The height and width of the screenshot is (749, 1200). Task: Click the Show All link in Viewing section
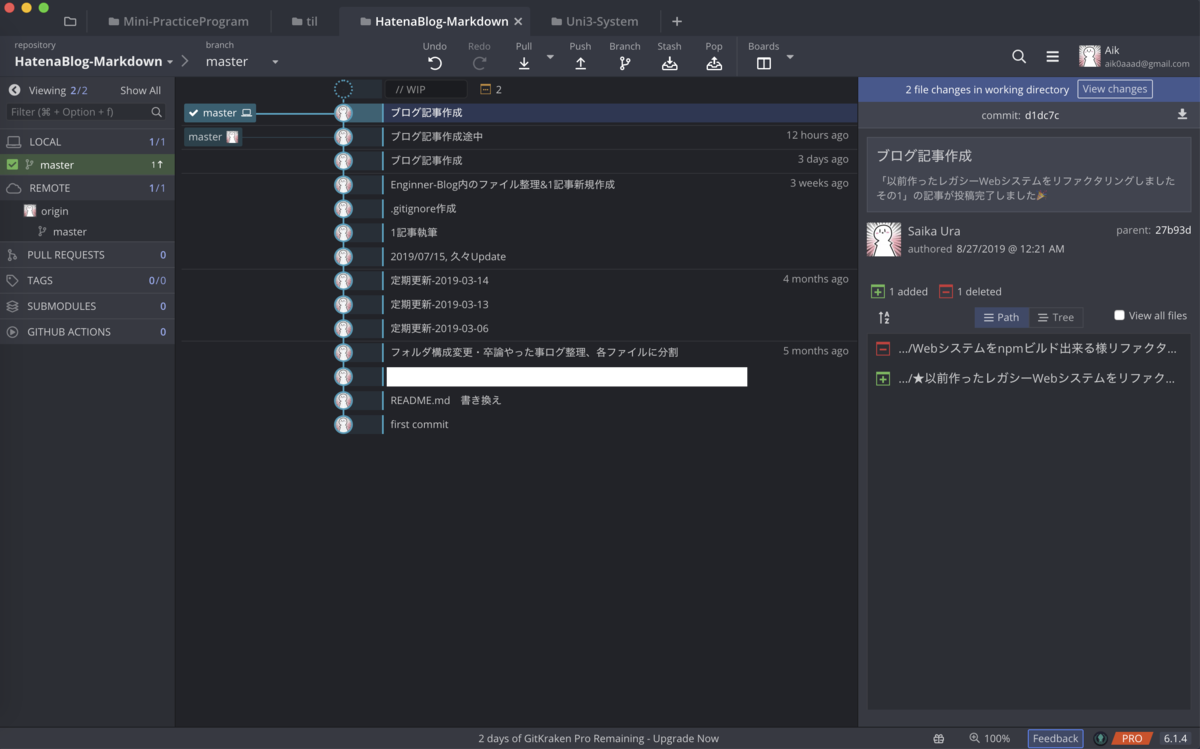click(140, 89)
